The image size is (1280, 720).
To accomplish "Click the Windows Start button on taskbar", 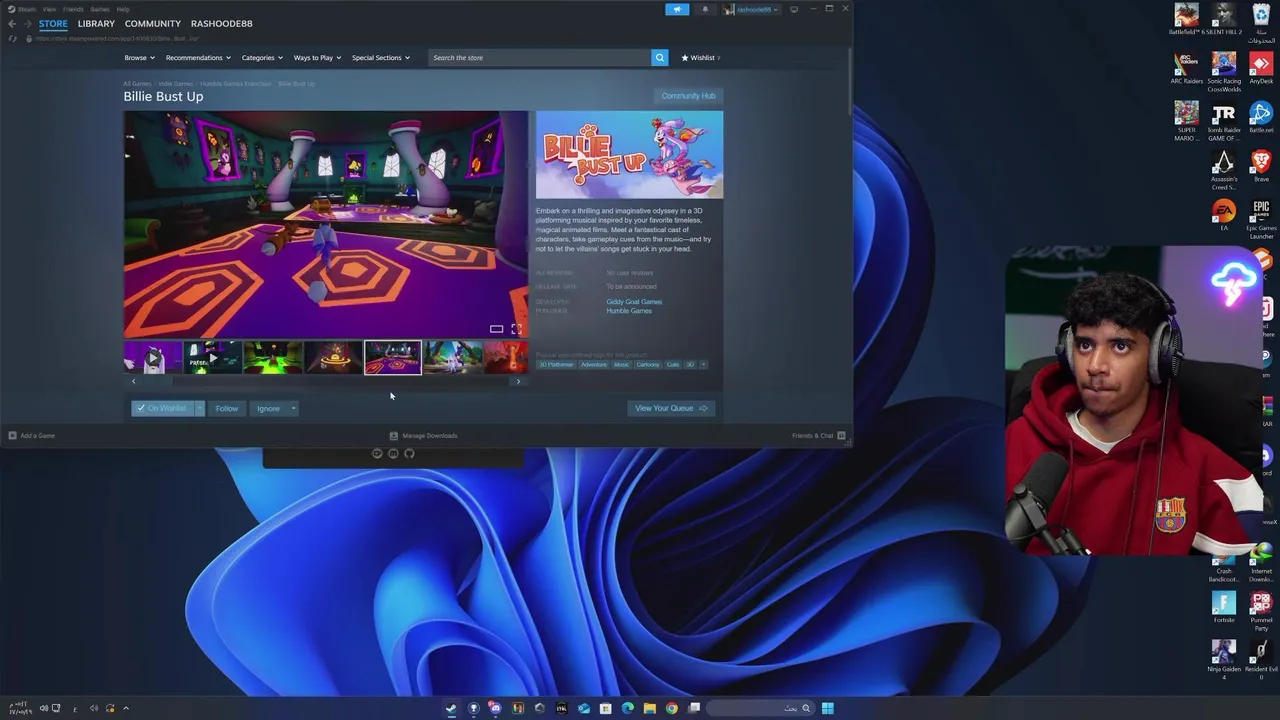I will pos(827,708).
